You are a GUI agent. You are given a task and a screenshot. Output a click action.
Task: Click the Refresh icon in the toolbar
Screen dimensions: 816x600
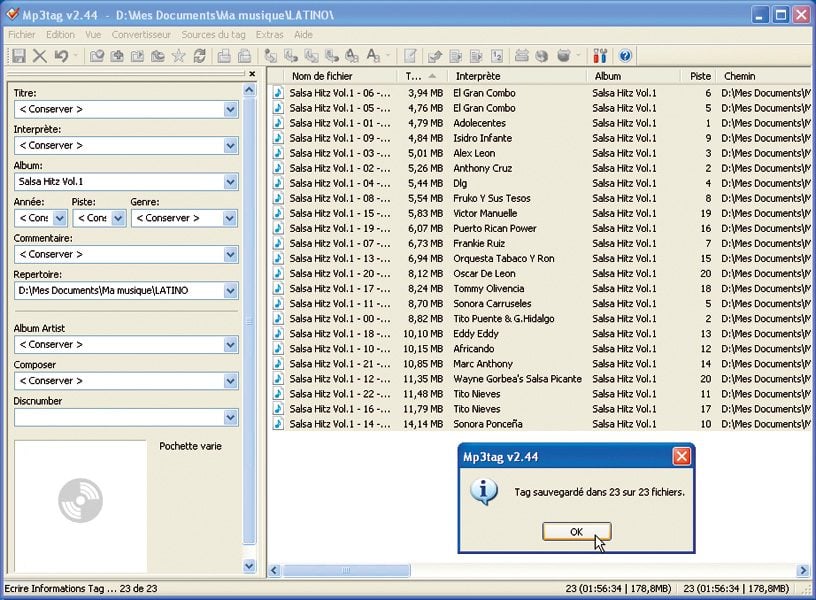click(x=199, y=56)
